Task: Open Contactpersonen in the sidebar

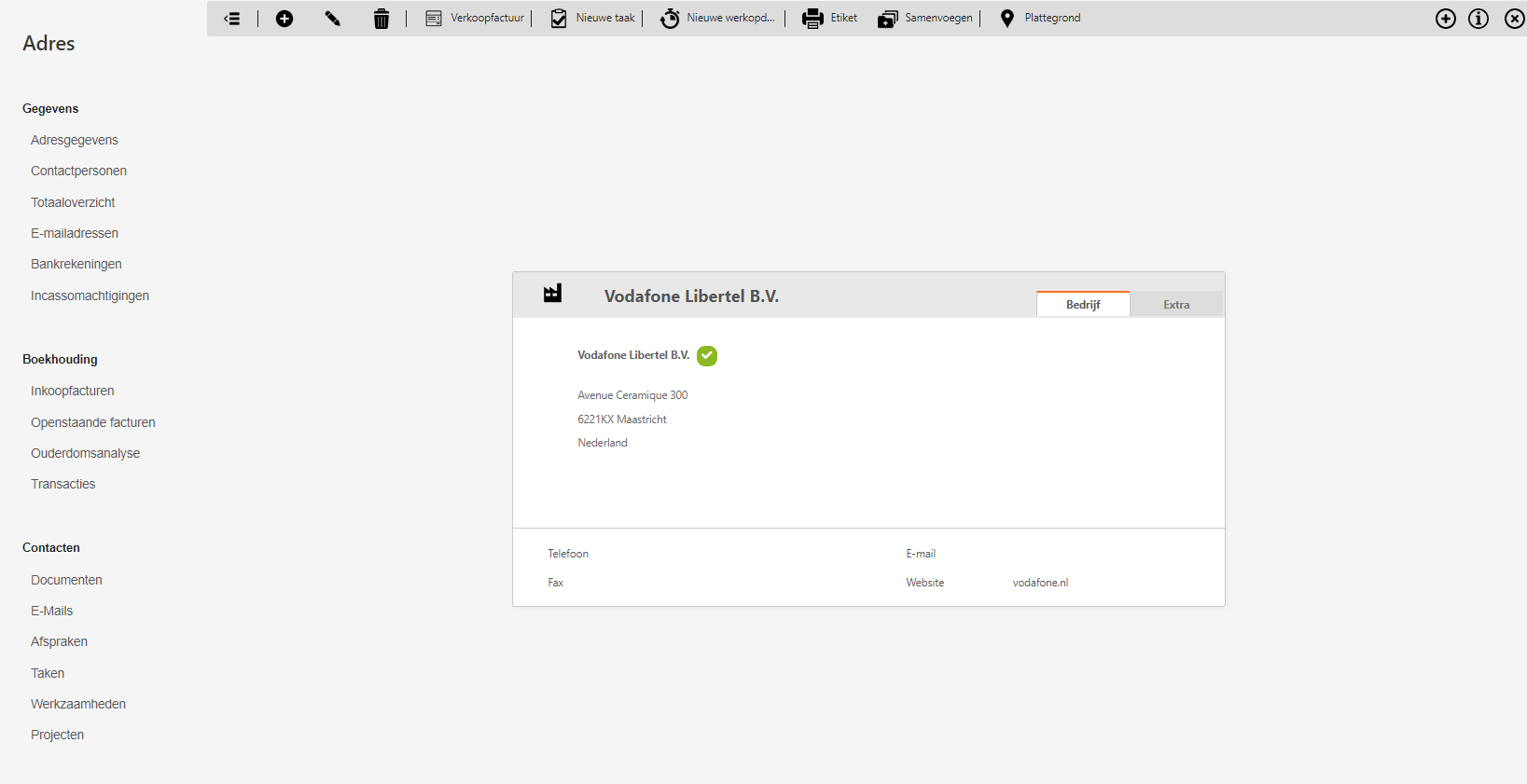Action: pos(78,171)
